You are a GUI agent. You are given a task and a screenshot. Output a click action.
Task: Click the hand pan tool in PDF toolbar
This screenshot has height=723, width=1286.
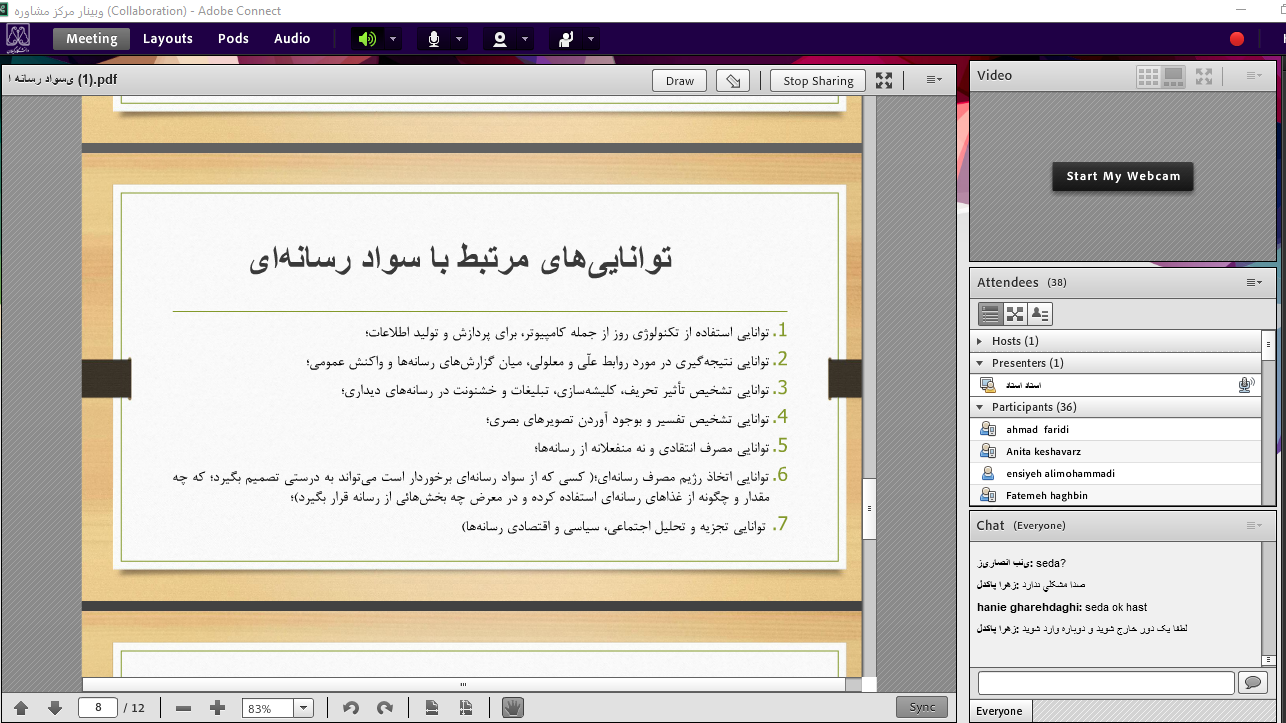coord(513,707)
